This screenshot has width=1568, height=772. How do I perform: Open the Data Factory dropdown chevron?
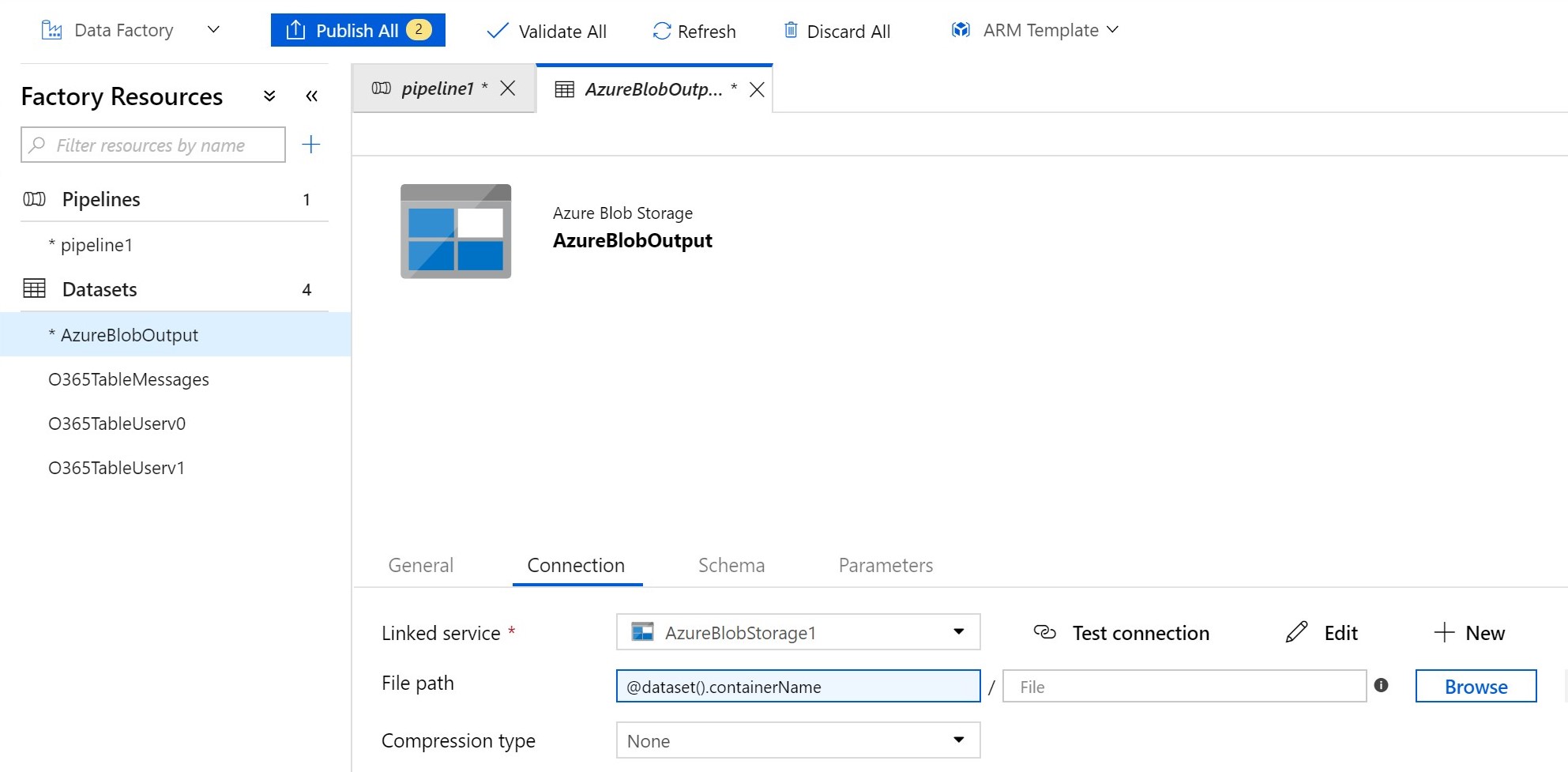click(213, 30)
